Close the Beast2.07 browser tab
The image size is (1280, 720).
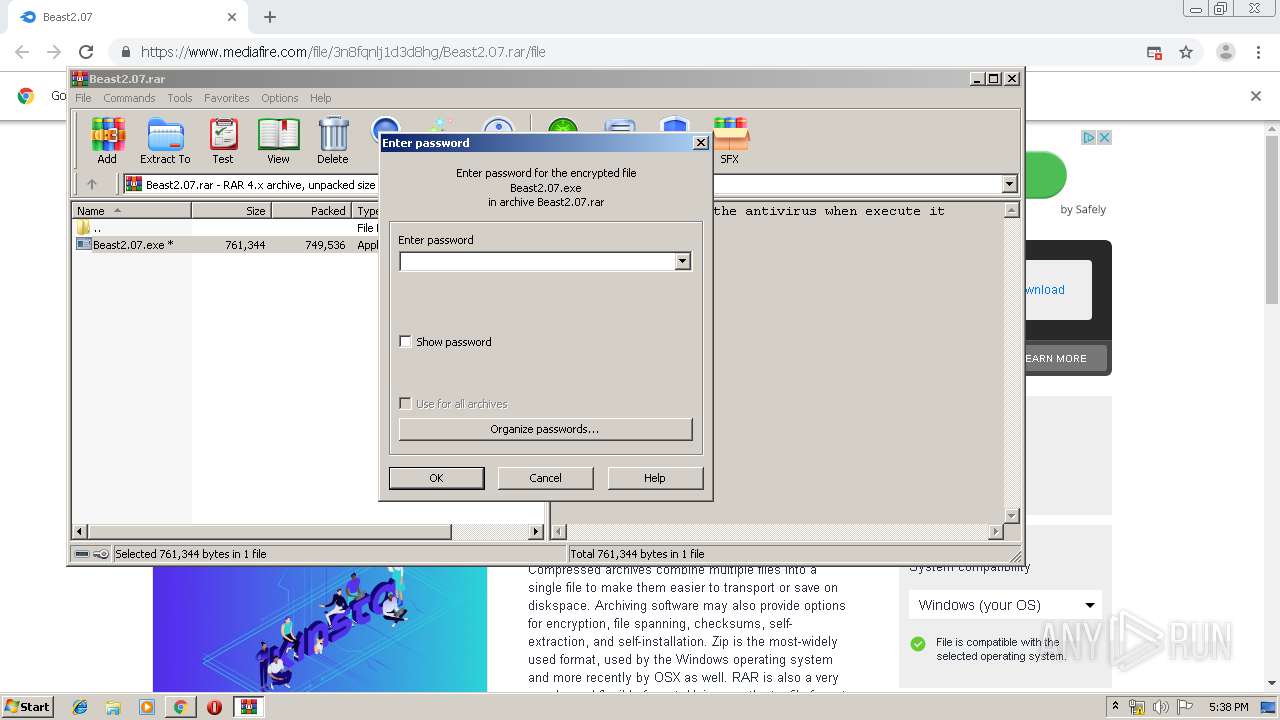[x=232, y=17]
